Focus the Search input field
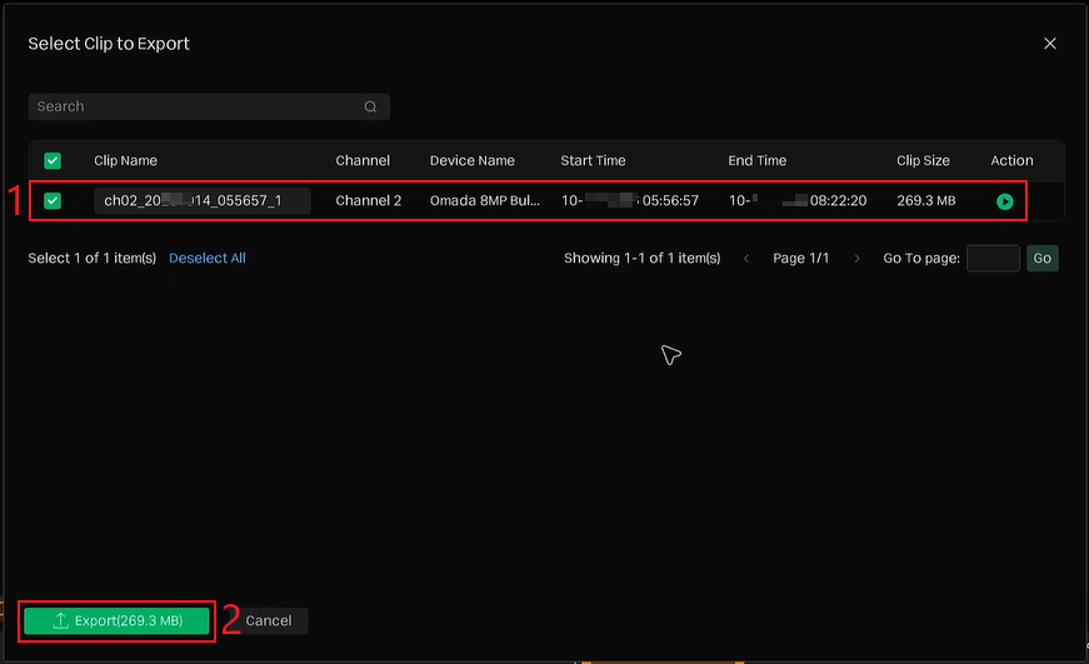This screenshot has height=664, width=1089. click(x=208, y=107)
